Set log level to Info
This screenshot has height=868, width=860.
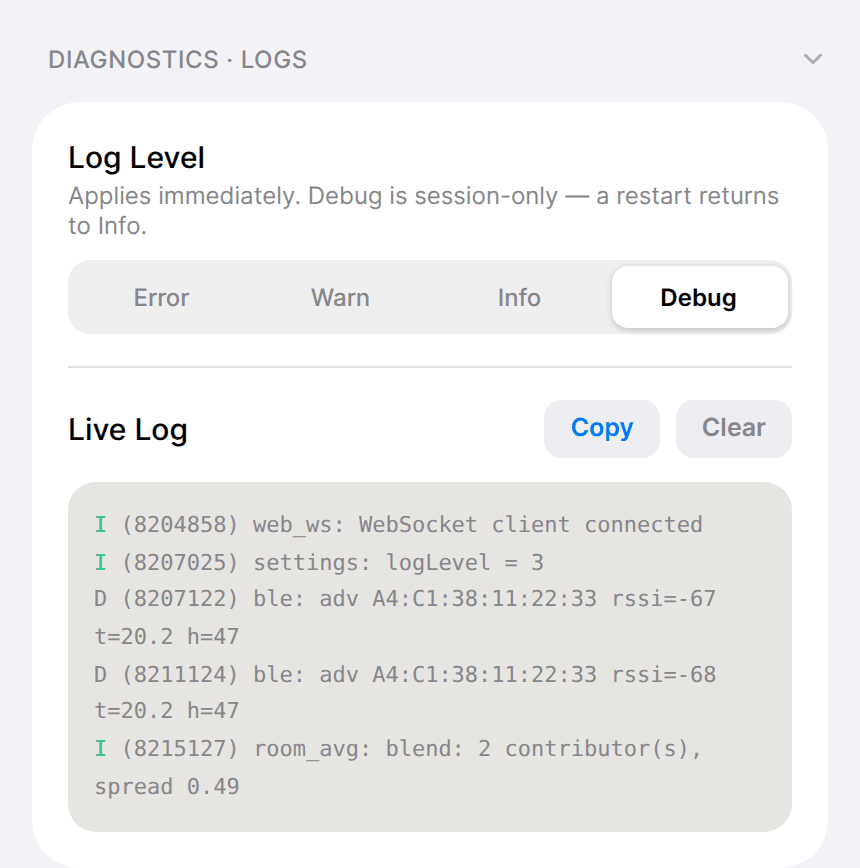point(519,297)
